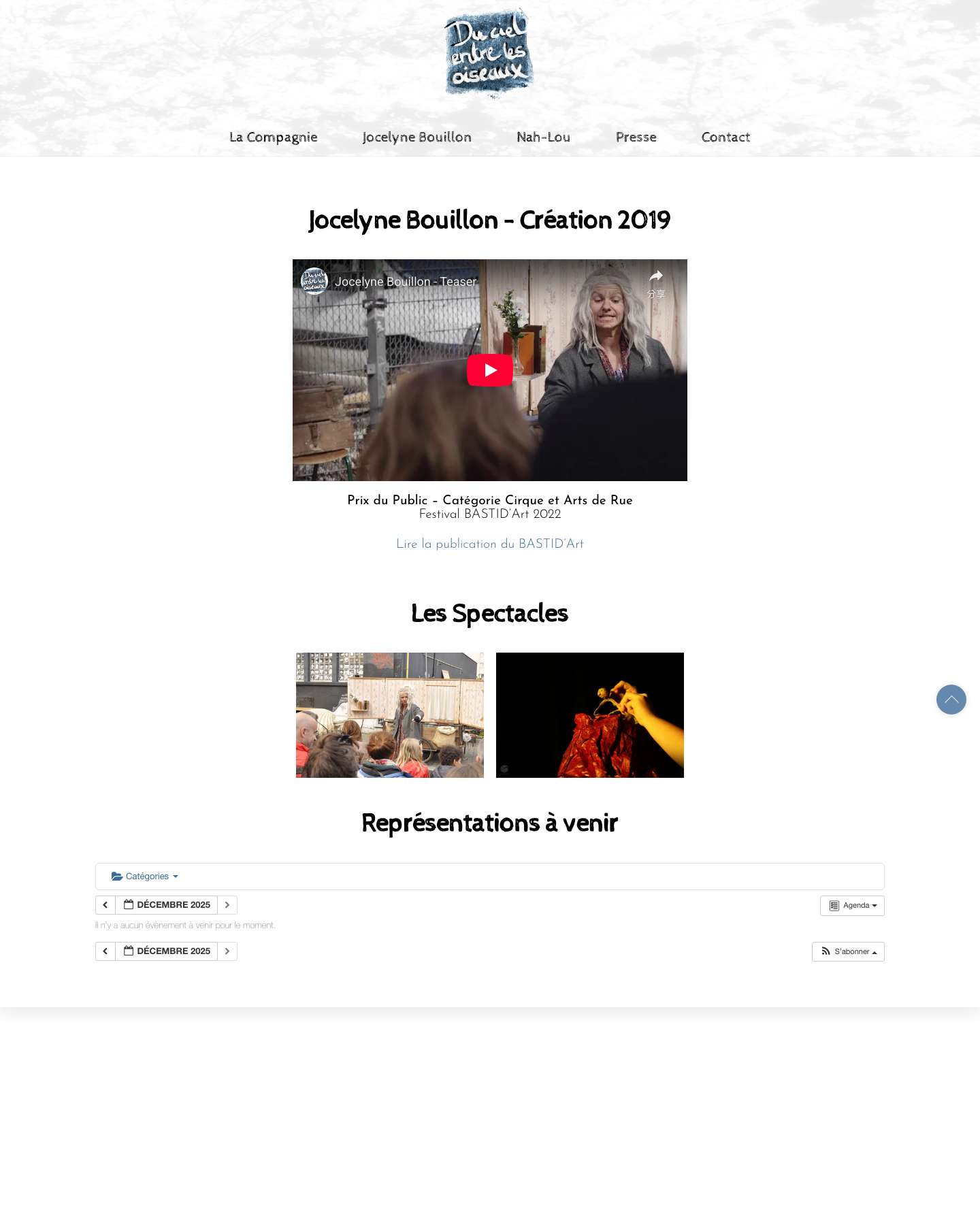Click the share arrow icon on the video
Screen dimensions: 980x1229
click(656, 276)
